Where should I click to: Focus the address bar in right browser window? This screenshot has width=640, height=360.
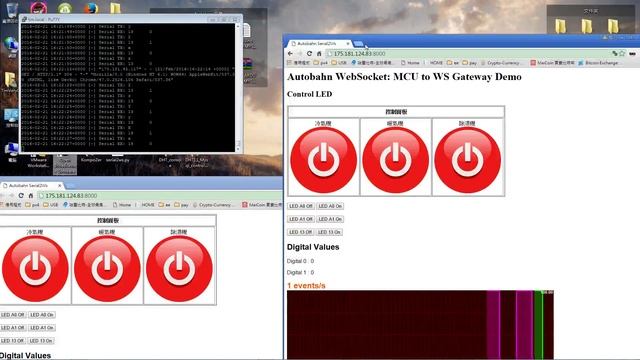469,53
